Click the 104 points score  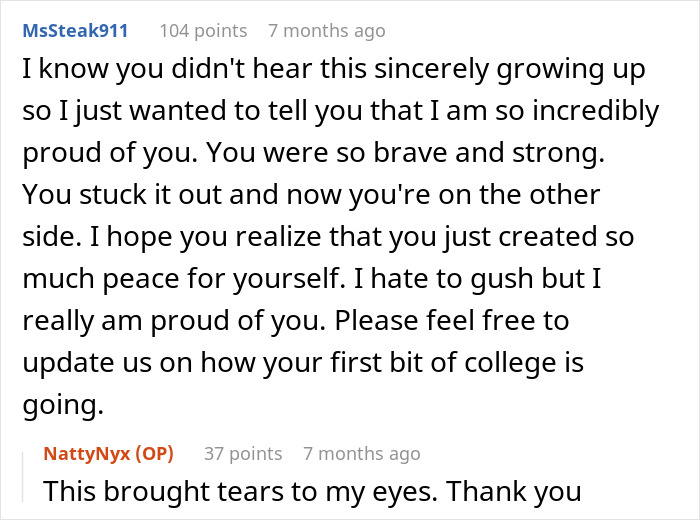tap(203, 30)
